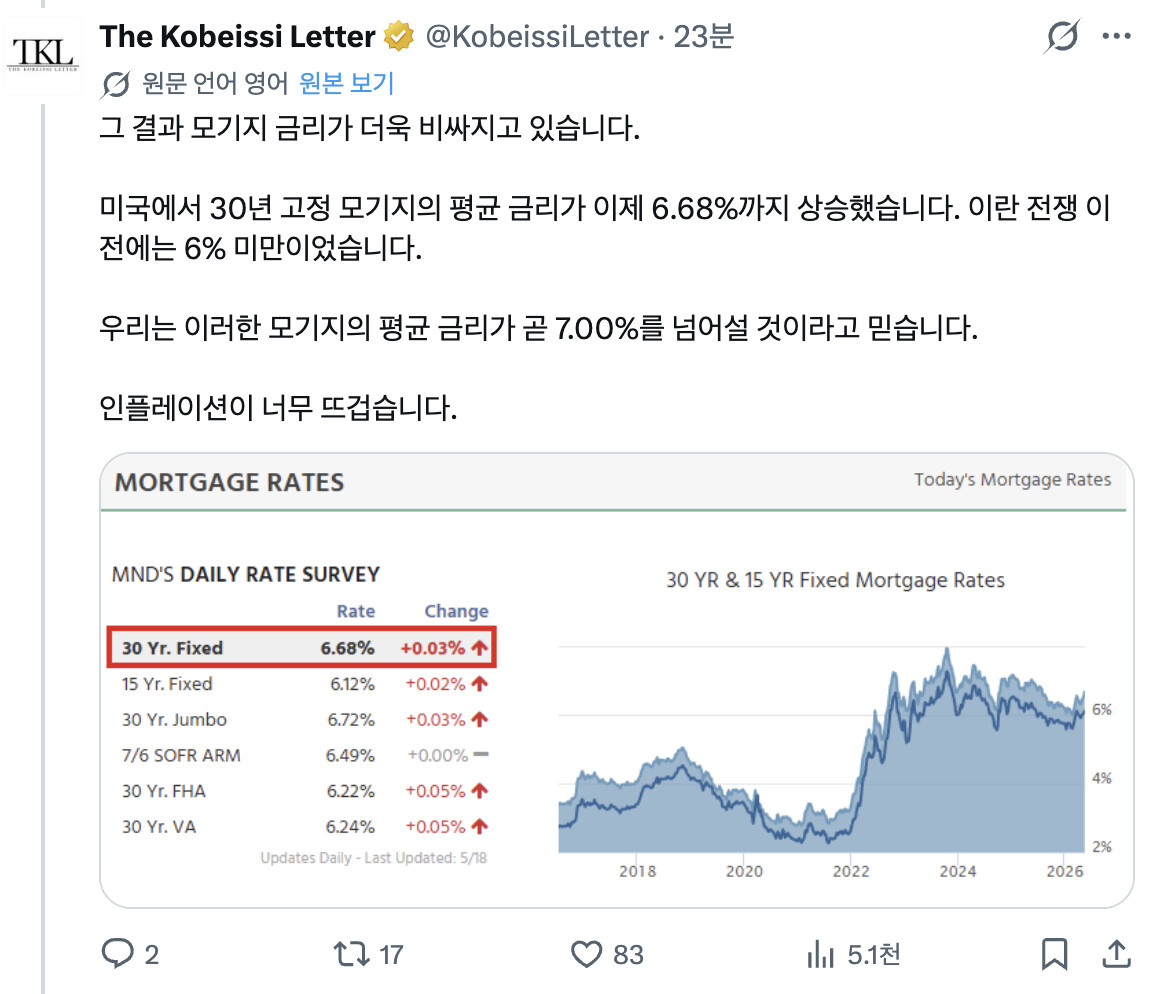Click the reply speech bubble icon
The image size is (1154, 994).
[117, 954]
